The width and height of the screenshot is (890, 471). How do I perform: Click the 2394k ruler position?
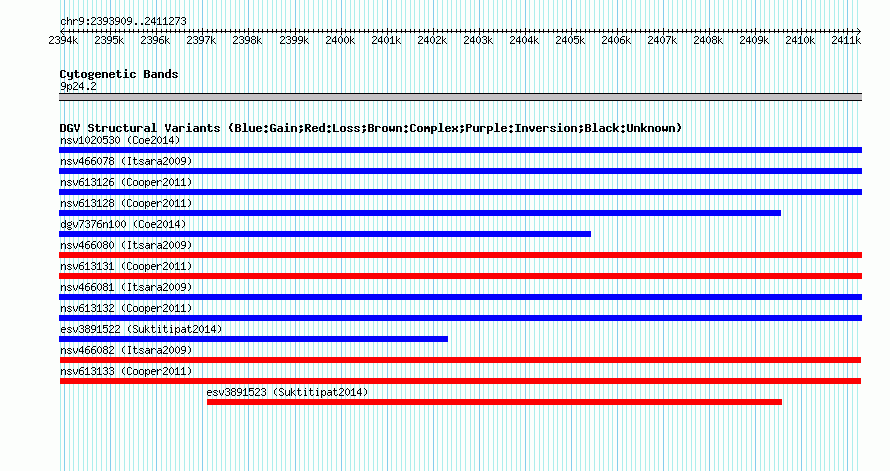point(64,40)
